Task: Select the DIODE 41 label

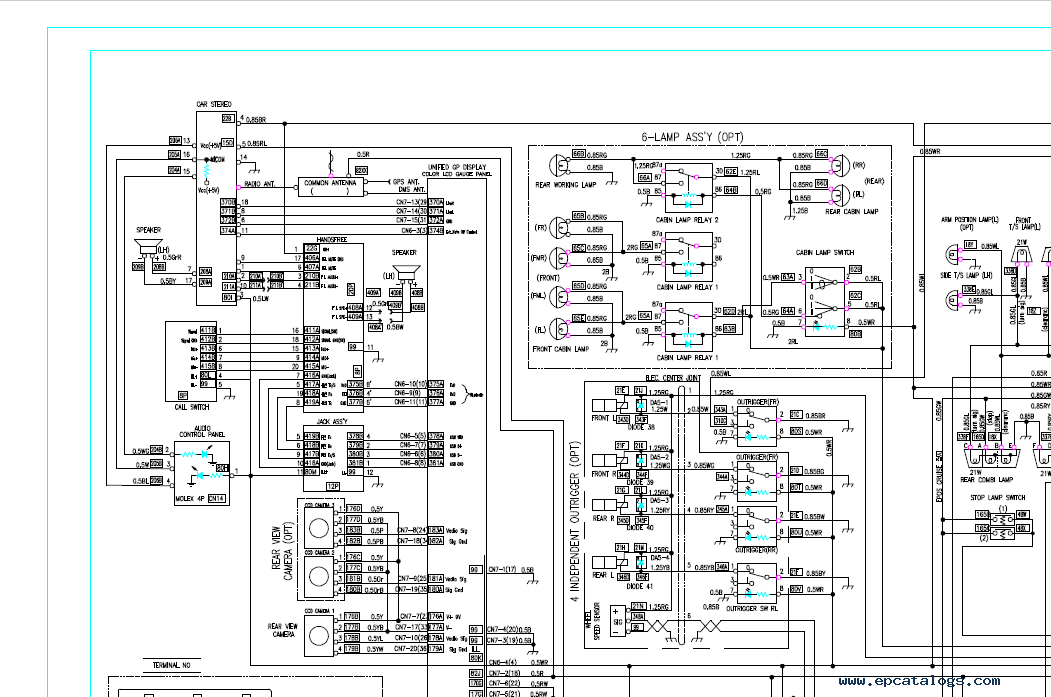Action: [639, 586]
